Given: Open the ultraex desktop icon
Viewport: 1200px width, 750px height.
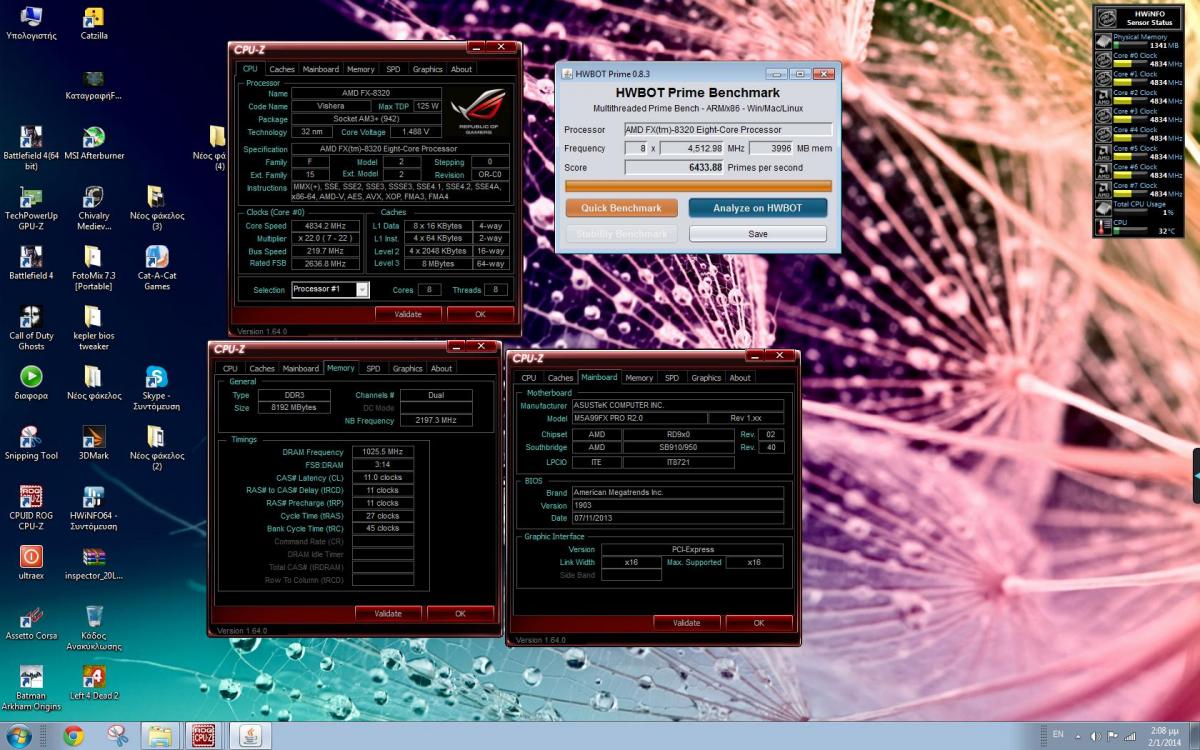Looking at the screenshot, I should click(31, 563).
